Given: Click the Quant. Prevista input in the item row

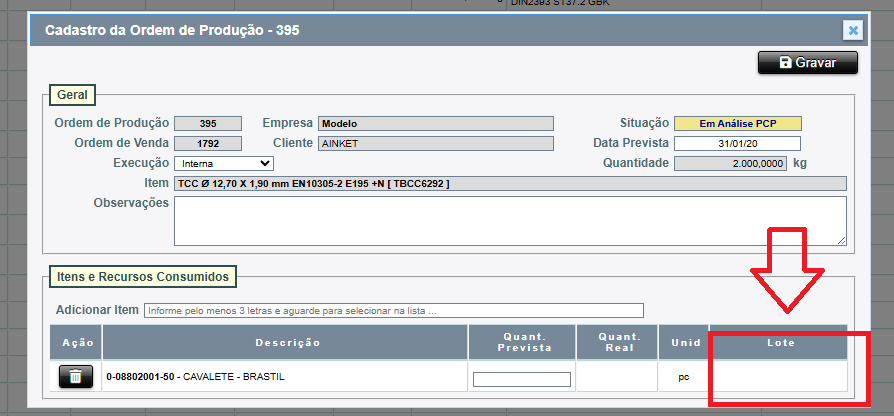Looking at the screenshot, I should pyautogui.click(x=521, y=379).
